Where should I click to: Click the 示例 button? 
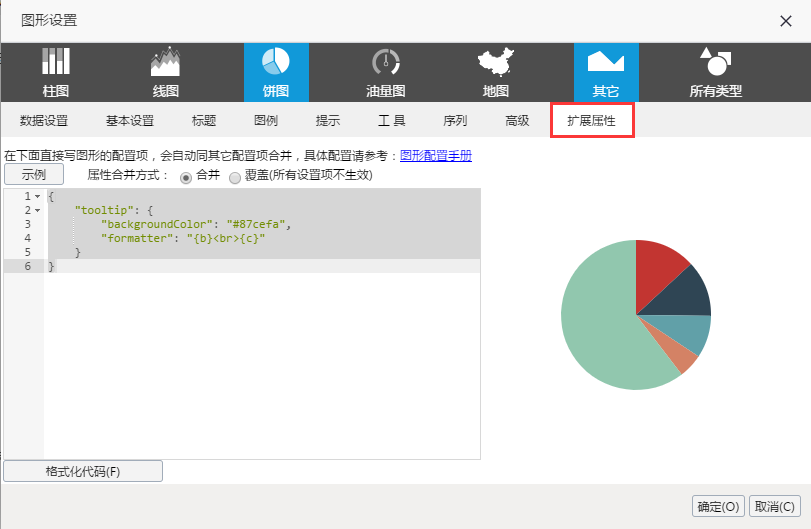34,174
